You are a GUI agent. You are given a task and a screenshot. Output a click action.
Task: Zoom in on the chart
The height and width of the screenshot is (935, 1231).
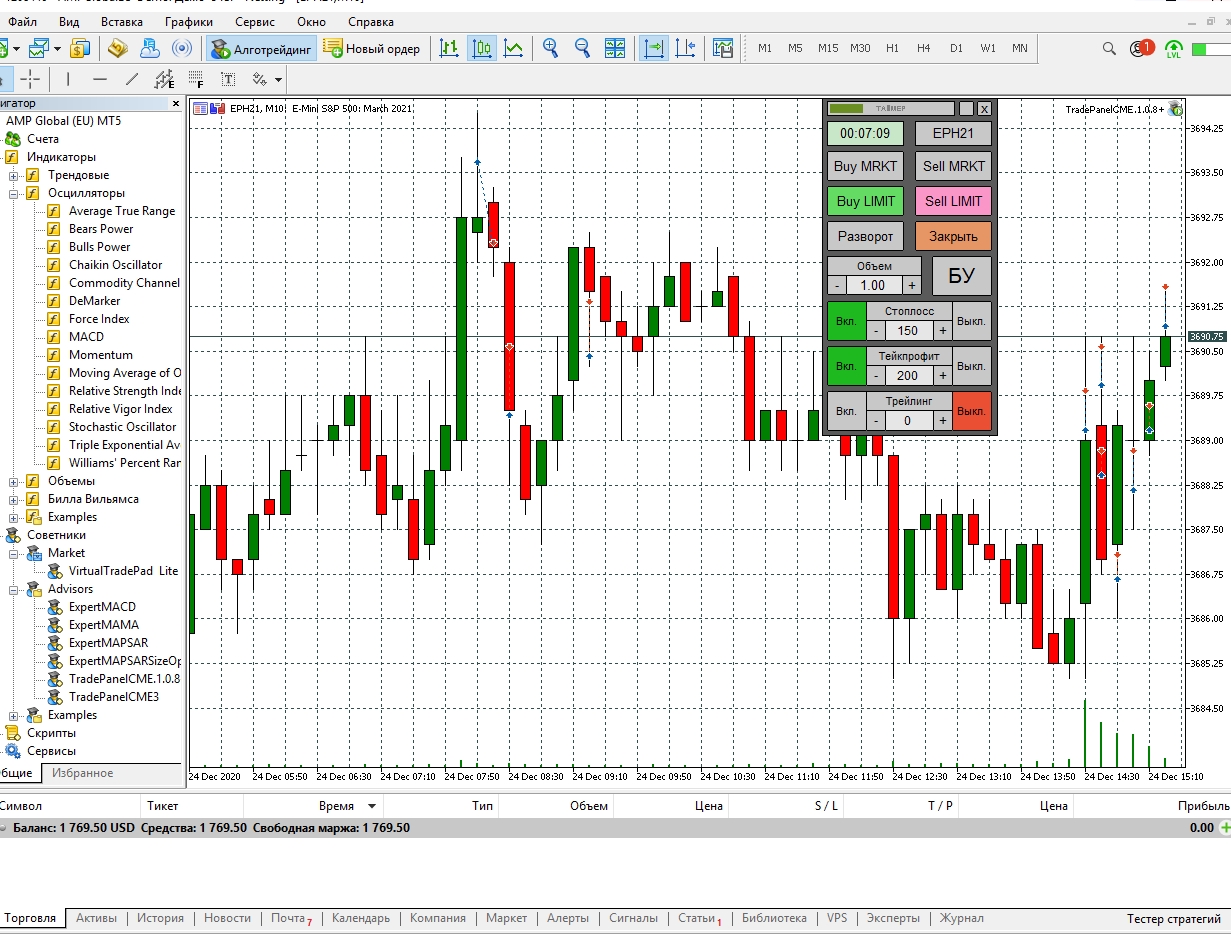(551, 48)
